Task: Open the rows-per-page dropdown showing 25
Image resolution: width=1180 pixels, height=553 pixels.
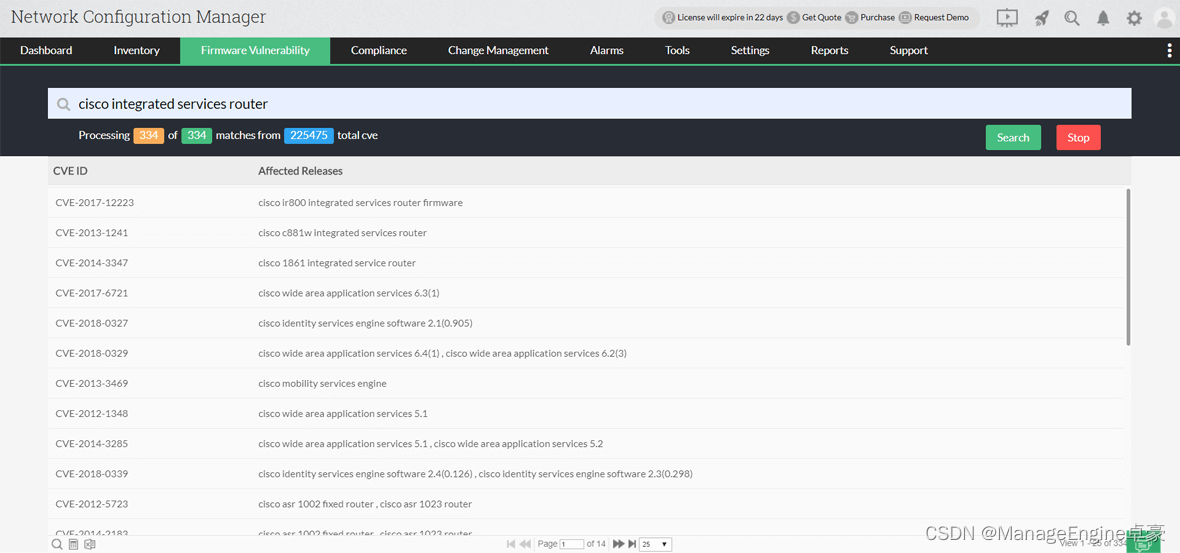Action: 655,544
